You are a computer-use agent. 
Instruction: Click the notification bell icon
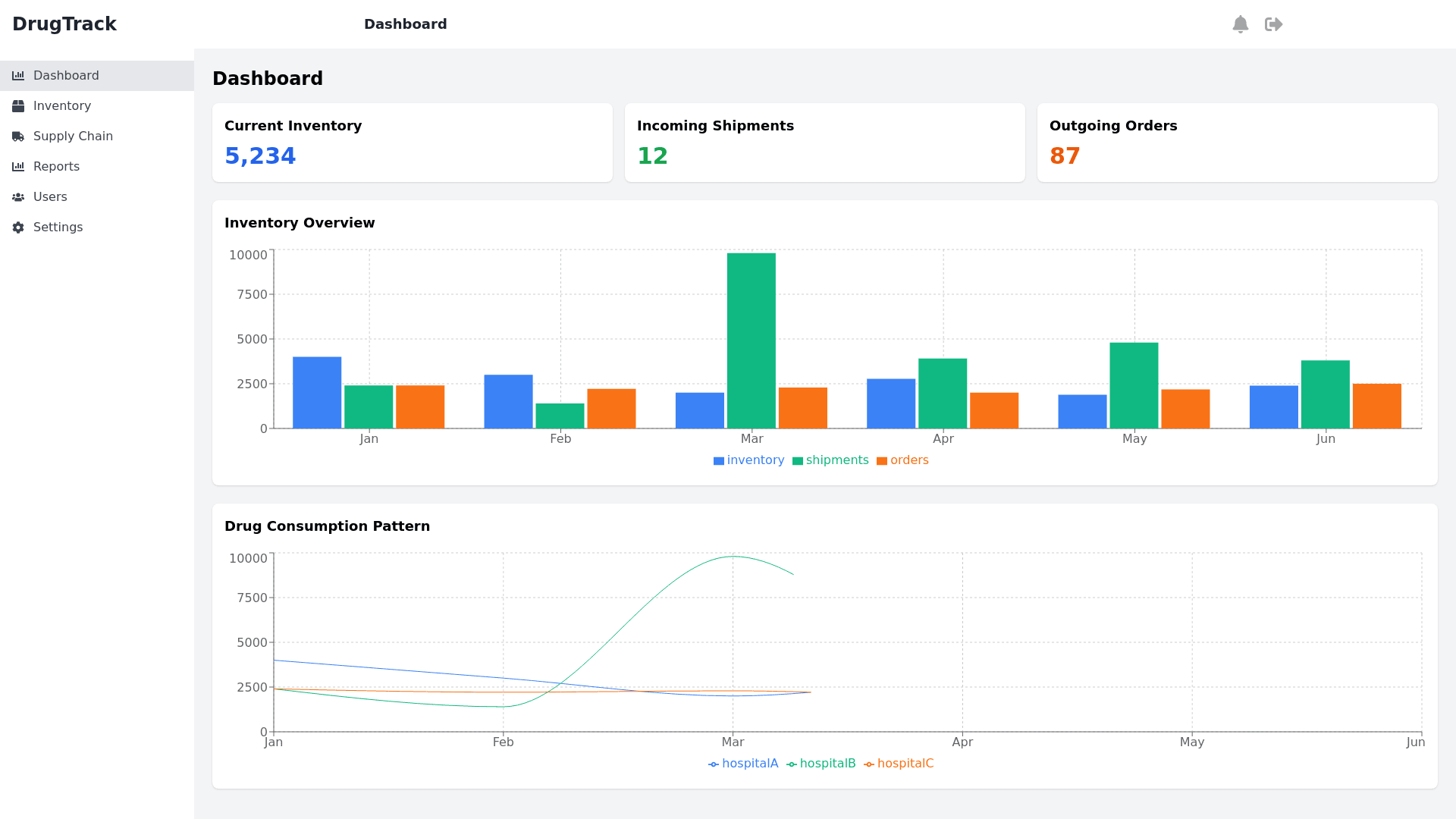1241,24
